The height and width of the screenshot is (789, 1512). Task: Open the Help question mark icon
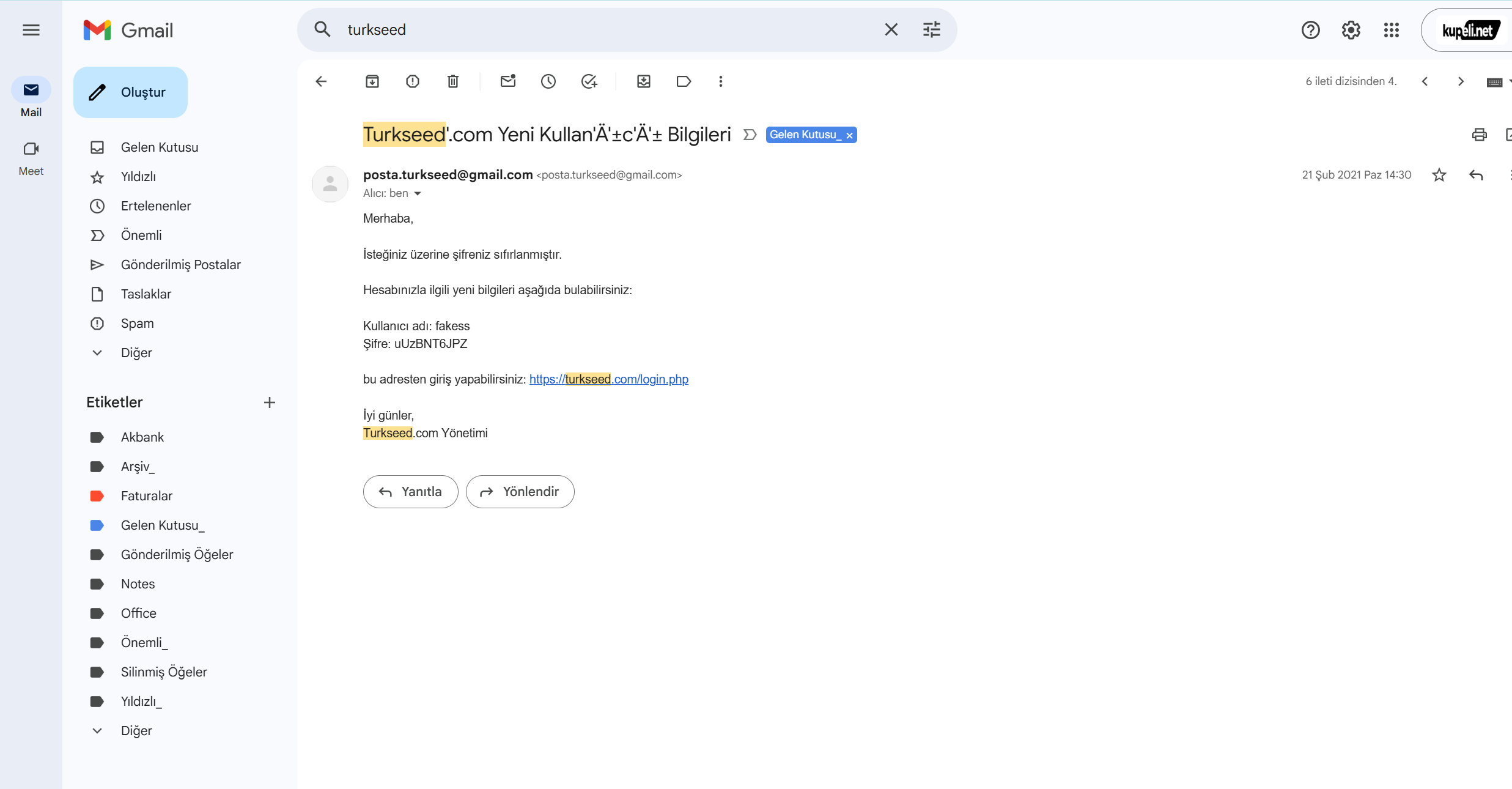1310,30
